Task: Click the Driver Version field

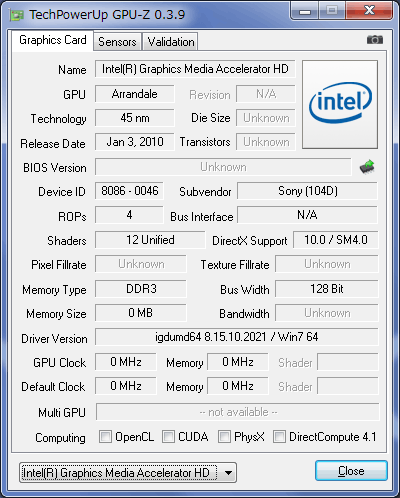Action: [237, 337]
